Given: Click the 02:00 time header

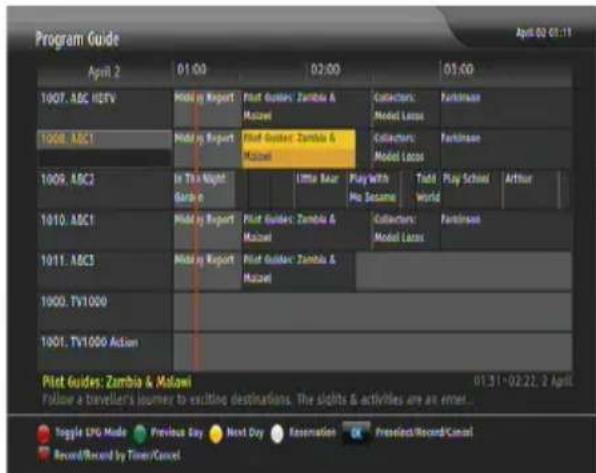Looking at the screenshot, I should tap(325, 70).
